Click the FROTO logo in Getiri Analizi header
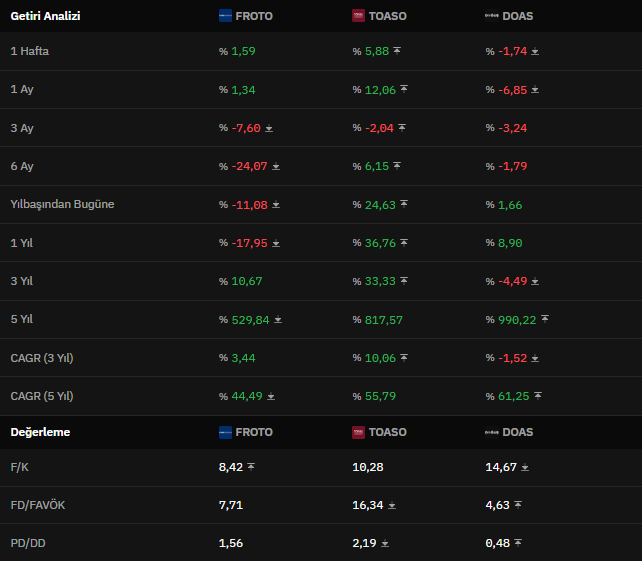The width and height of the screenshot is (642, 561). point(225,16)
